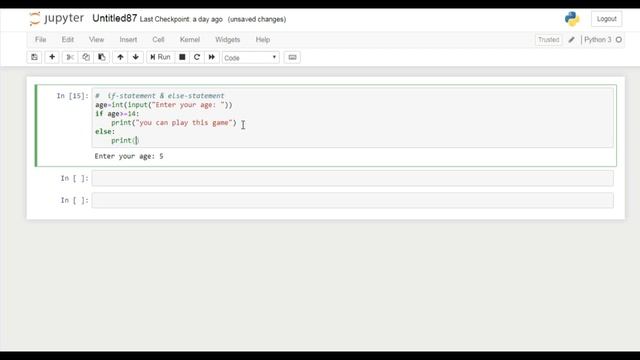Viewport: 640px width, 360px height.
Task: Select the last empty code cell
Action: (x=352, y=200)
